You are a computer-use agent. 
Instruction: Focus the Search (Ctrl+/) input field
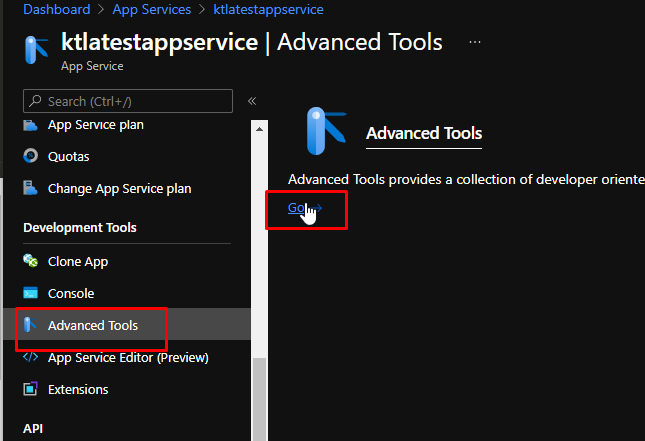click(128, 101)
